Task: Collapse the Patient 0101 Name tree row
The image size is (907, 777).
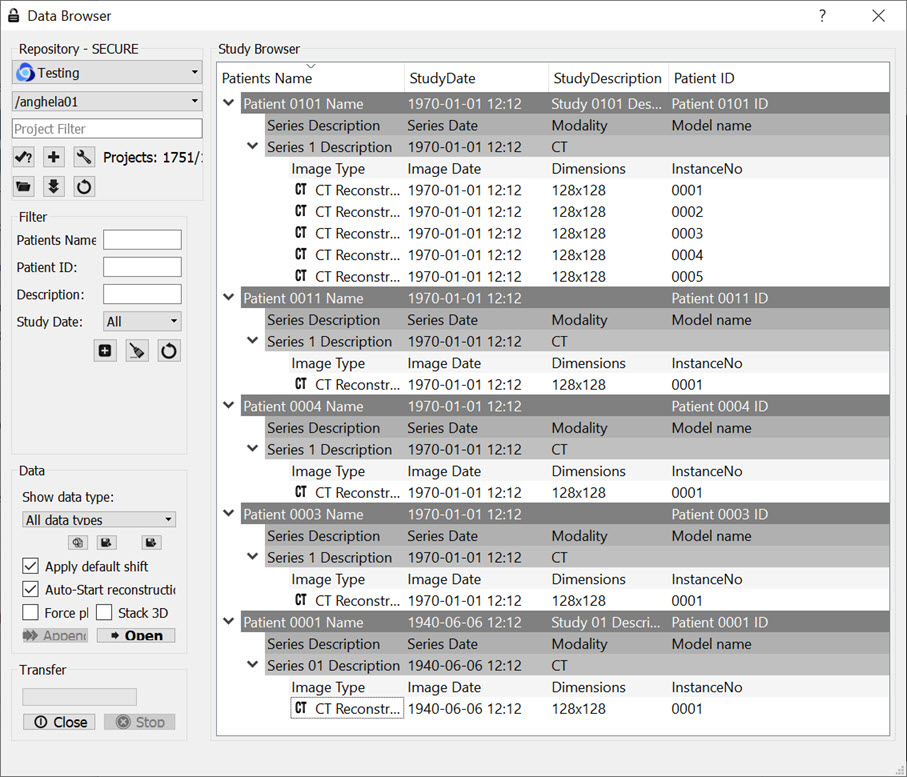Action: click(229, 103)
